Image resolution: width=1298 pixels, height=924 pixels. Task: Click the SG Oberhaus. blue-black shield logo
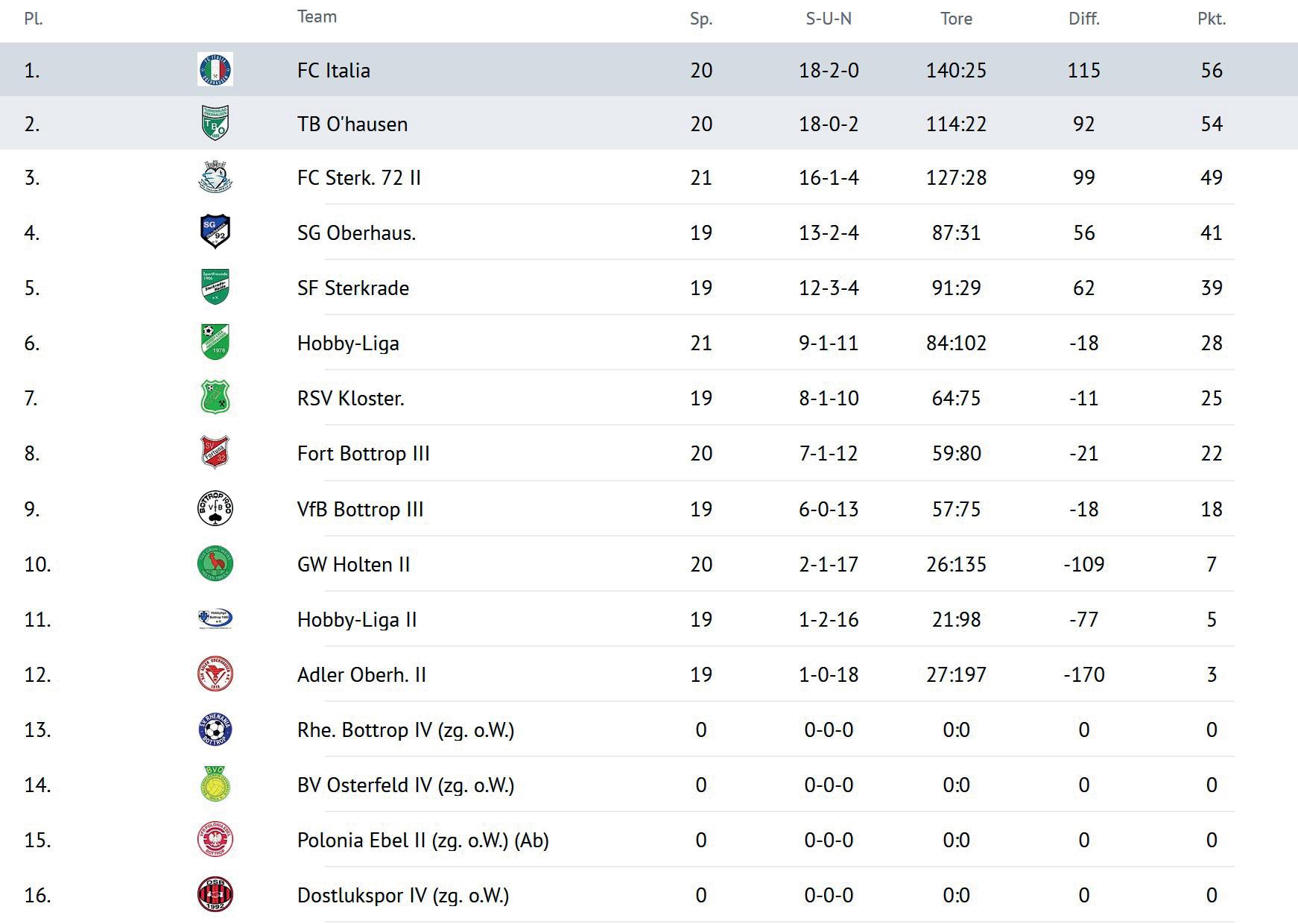(x=215, y=232)
